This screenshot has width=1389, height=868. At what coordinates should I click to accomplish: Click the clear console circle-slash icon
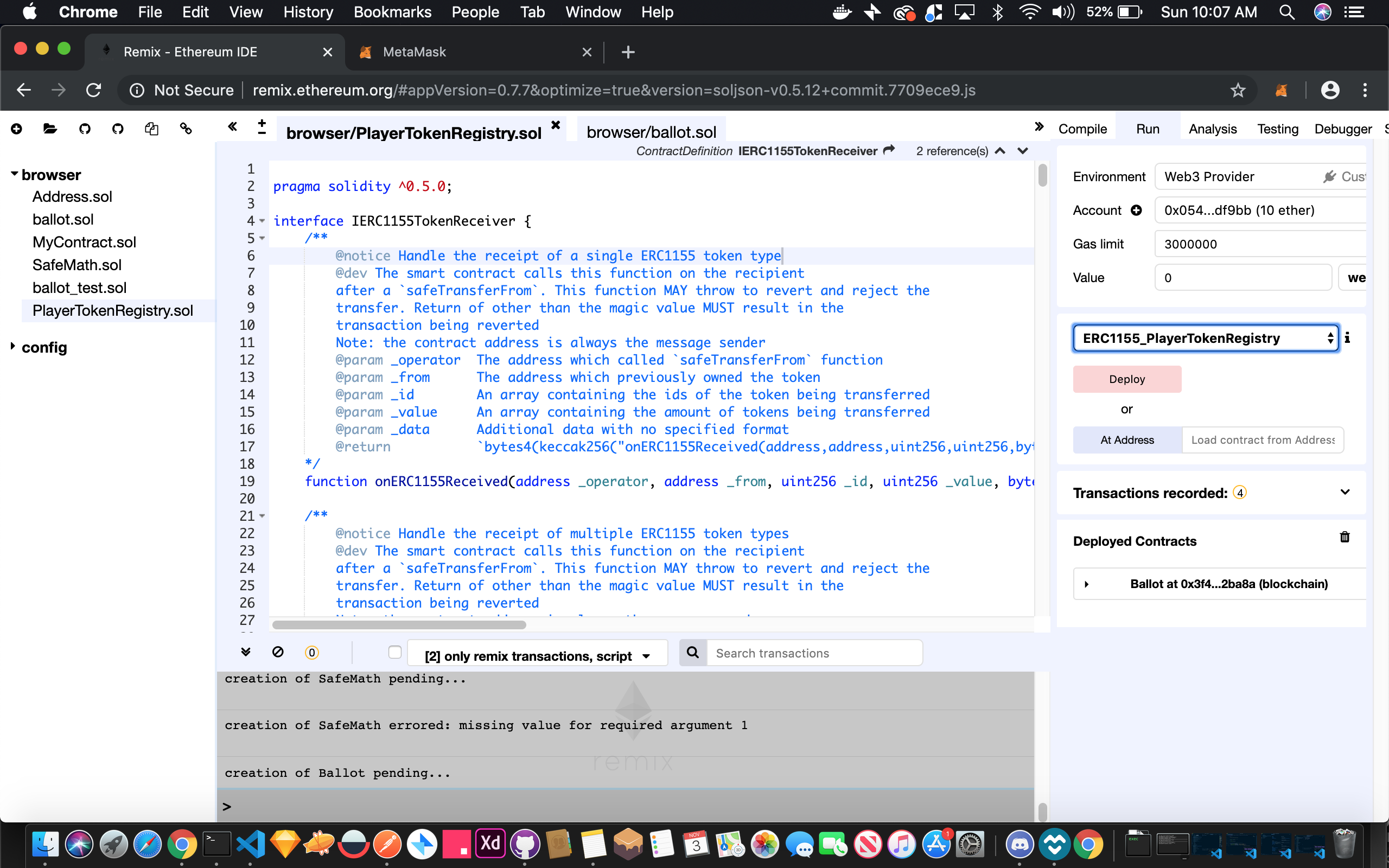tap(278, 652)
